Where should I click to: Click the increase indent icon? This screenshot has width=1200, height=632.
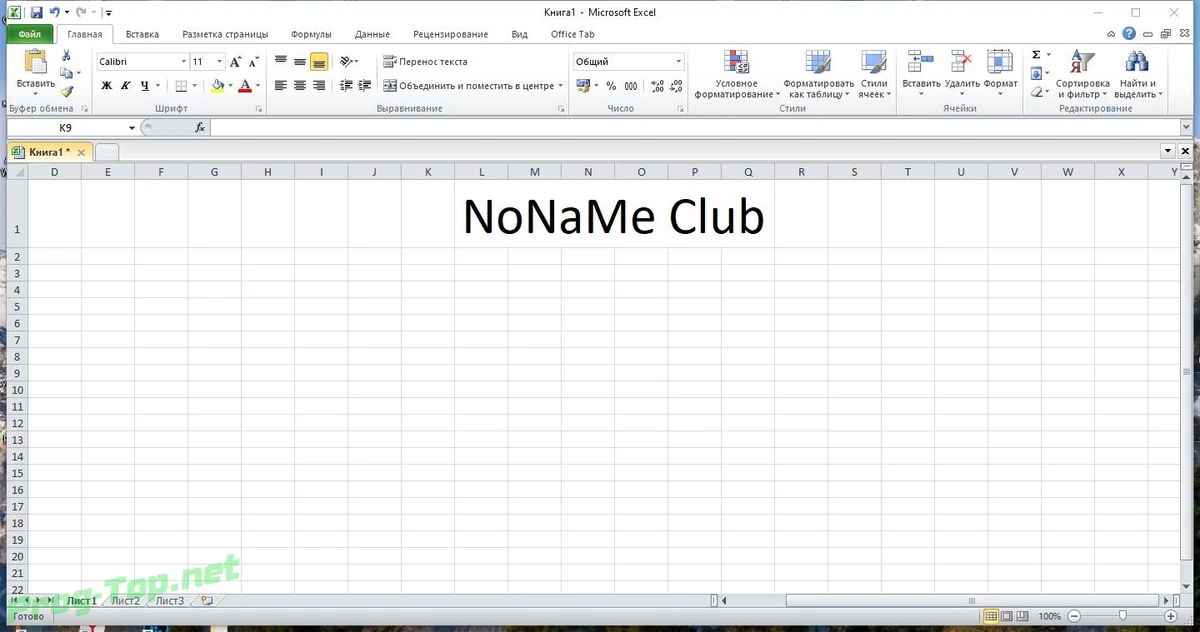coord(366,86)
